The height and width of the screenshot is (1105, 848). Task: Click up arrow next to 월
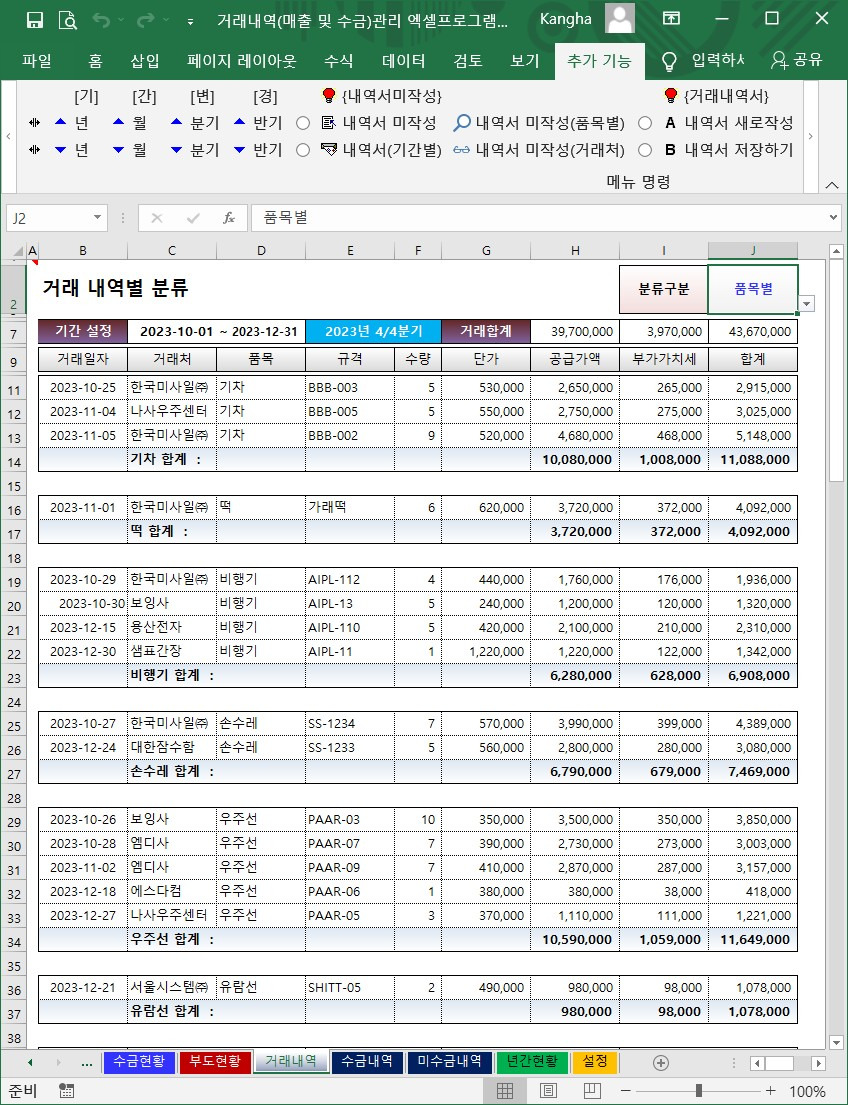point(118,123)
